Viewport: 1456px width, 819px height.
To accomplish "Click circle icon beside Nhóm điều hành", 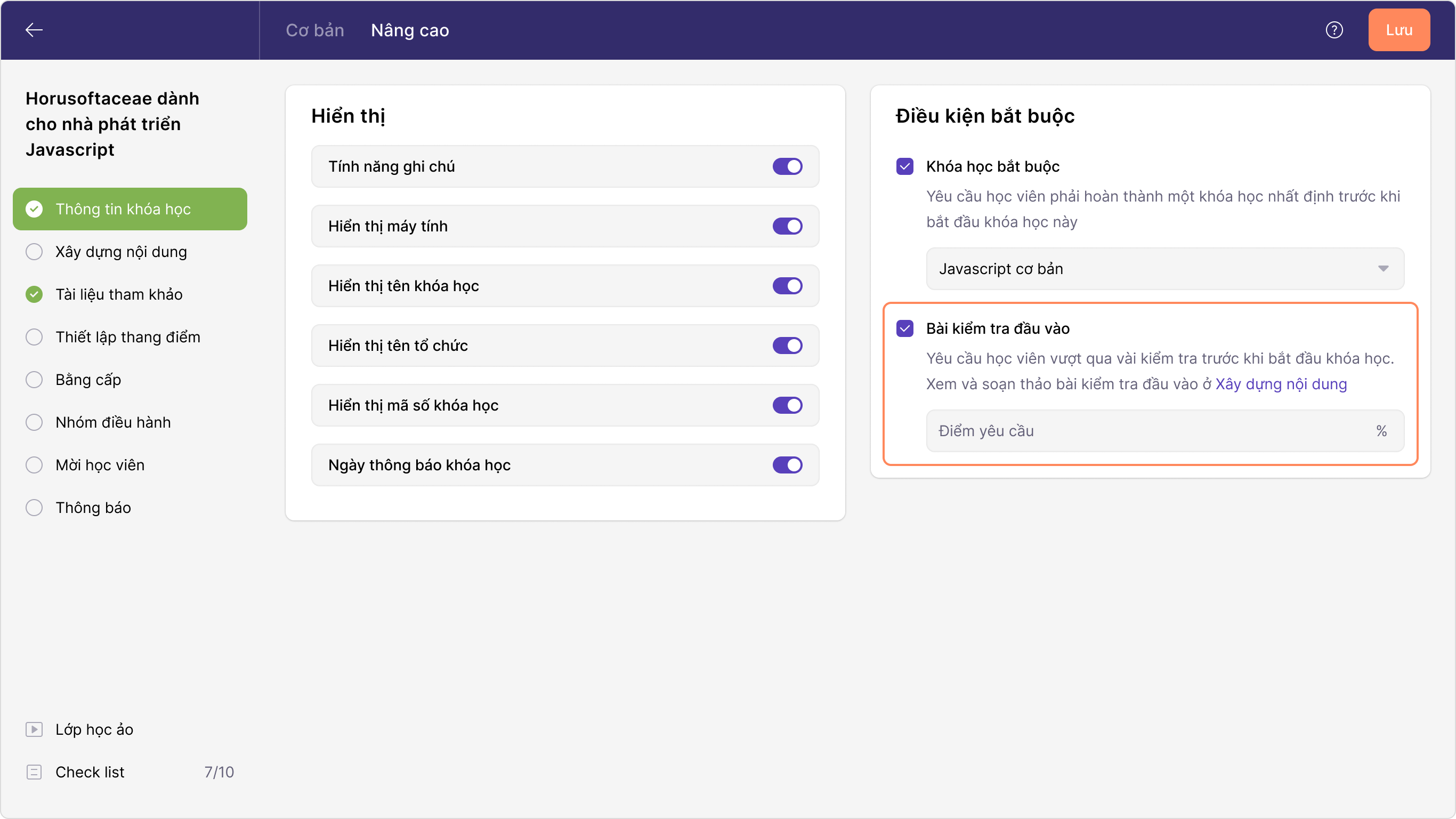I will pyautogui.click(x=34, y=422).
